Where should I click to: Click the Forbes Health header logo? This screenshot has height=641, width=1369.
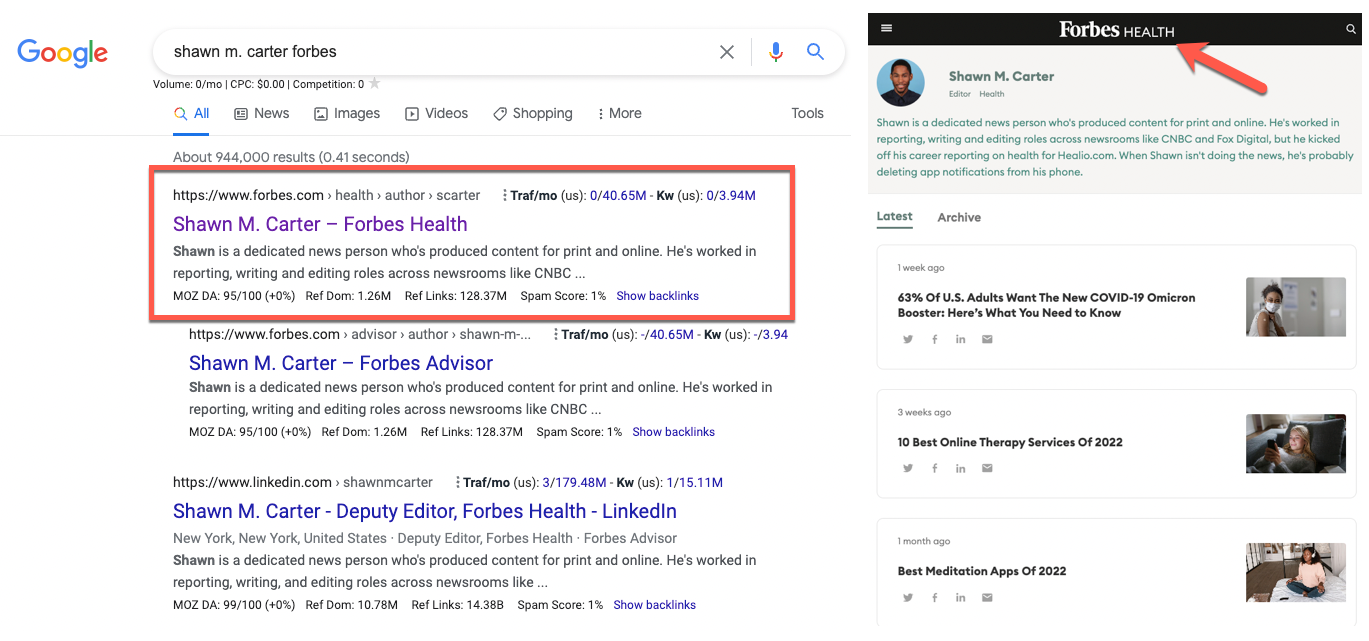tap(1116, 30)
